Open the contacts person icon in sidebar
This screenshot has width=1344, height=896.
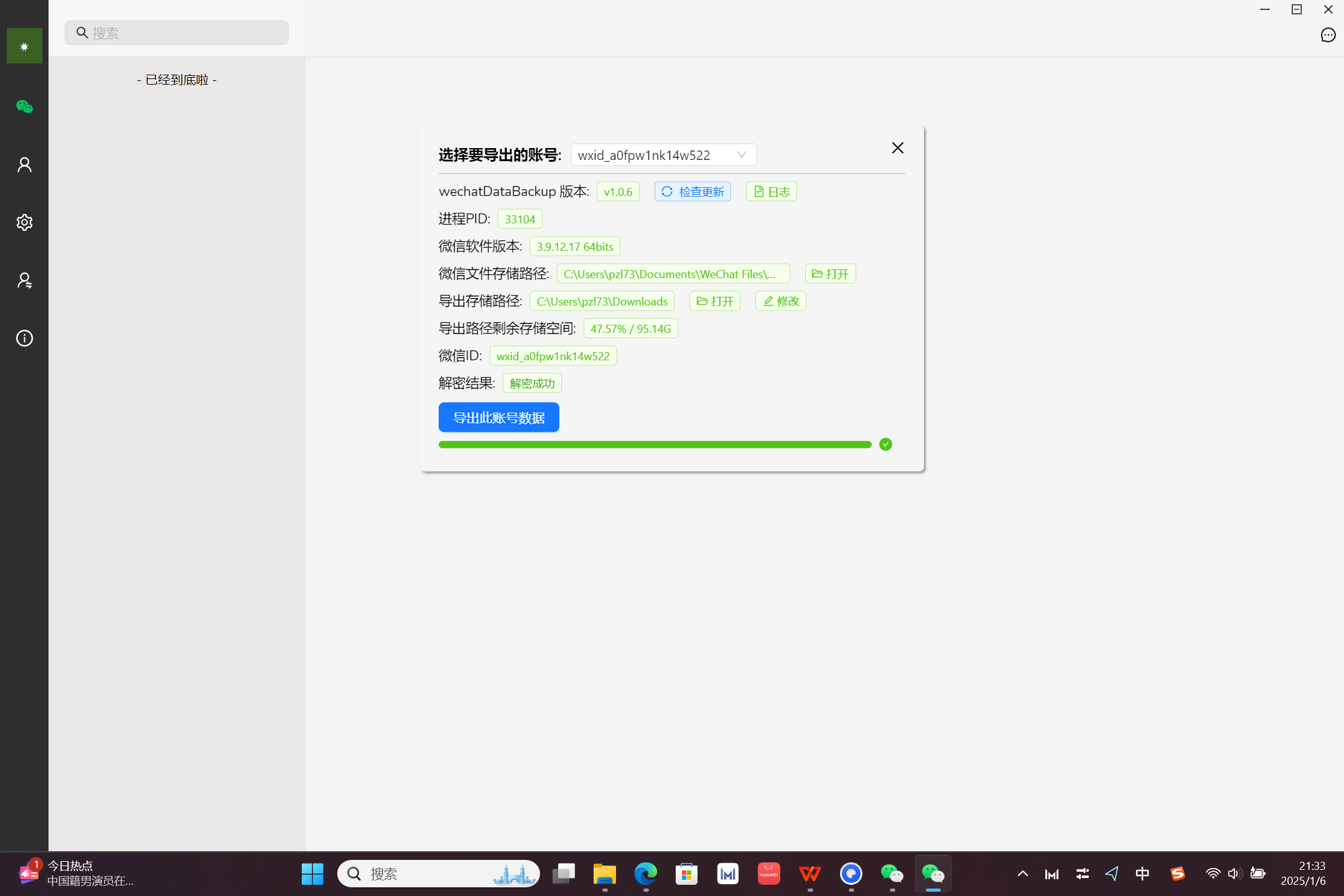24,165
